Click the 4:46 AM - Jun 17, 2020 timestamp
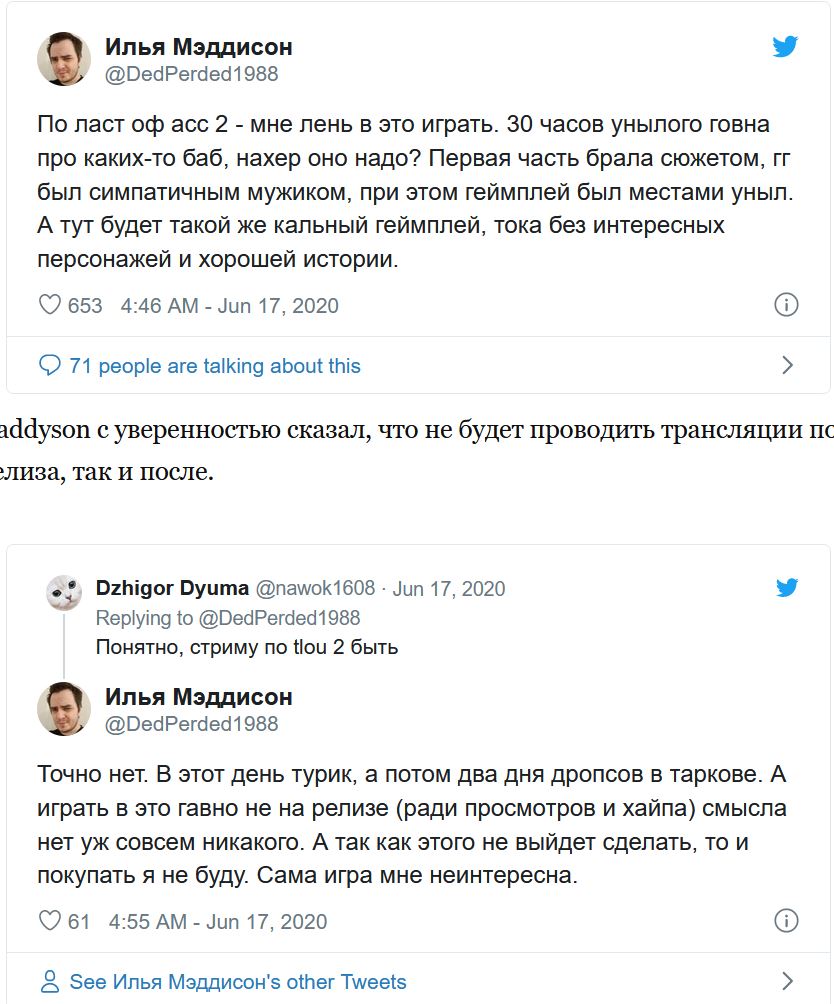The width and height of the screenshot is (834, 1004). (x=229, y=306)
